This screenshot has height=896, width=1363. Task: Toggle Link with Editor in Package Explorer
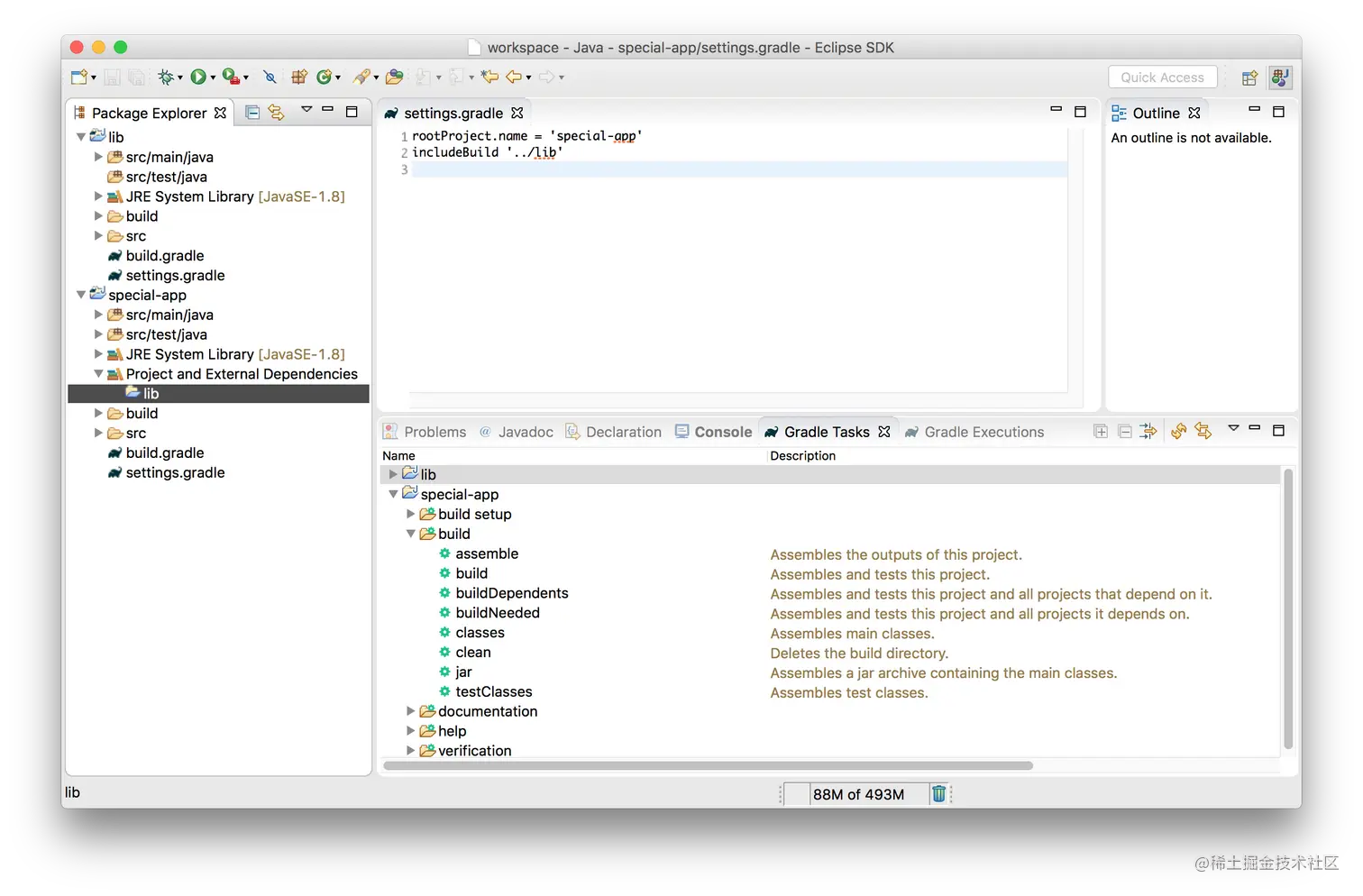coord(276,113)
